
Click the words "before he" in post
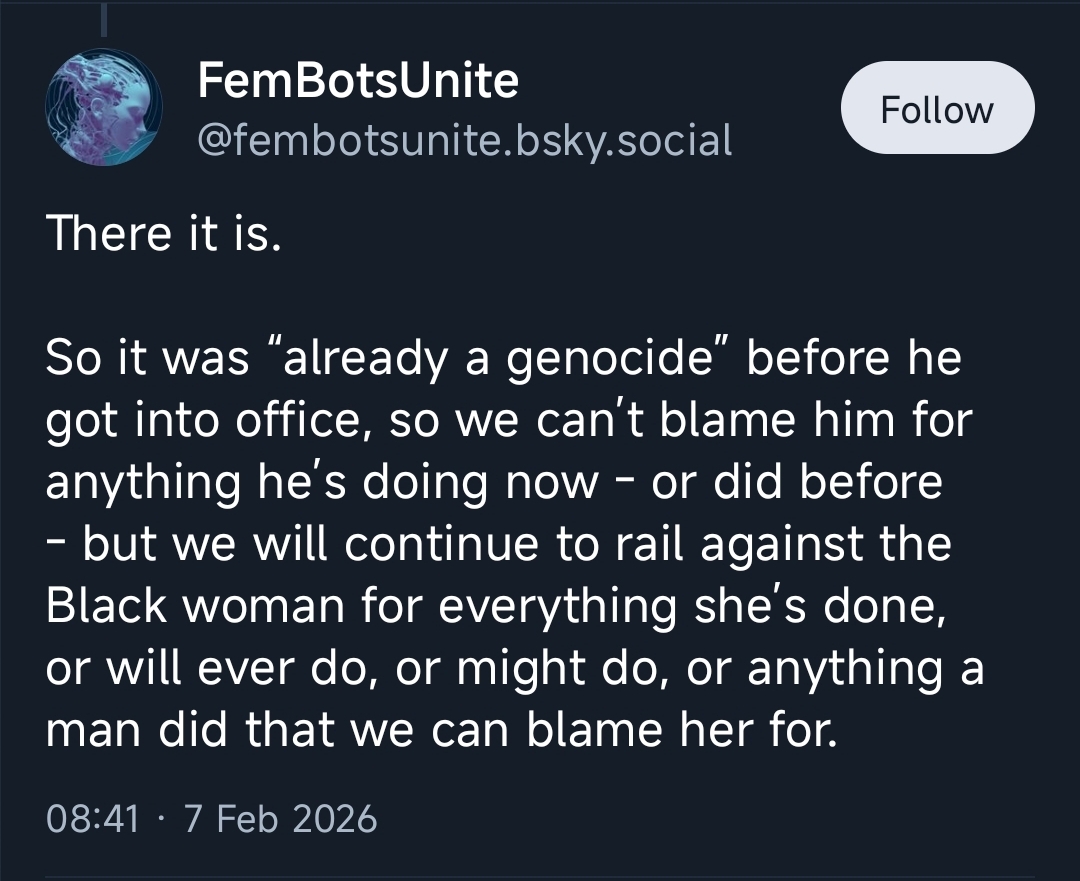coord(853,358)
